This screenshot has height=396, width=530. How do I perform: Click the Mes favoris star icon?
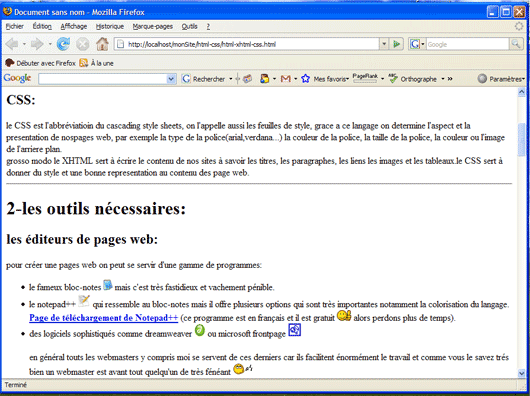pos(305,79)
